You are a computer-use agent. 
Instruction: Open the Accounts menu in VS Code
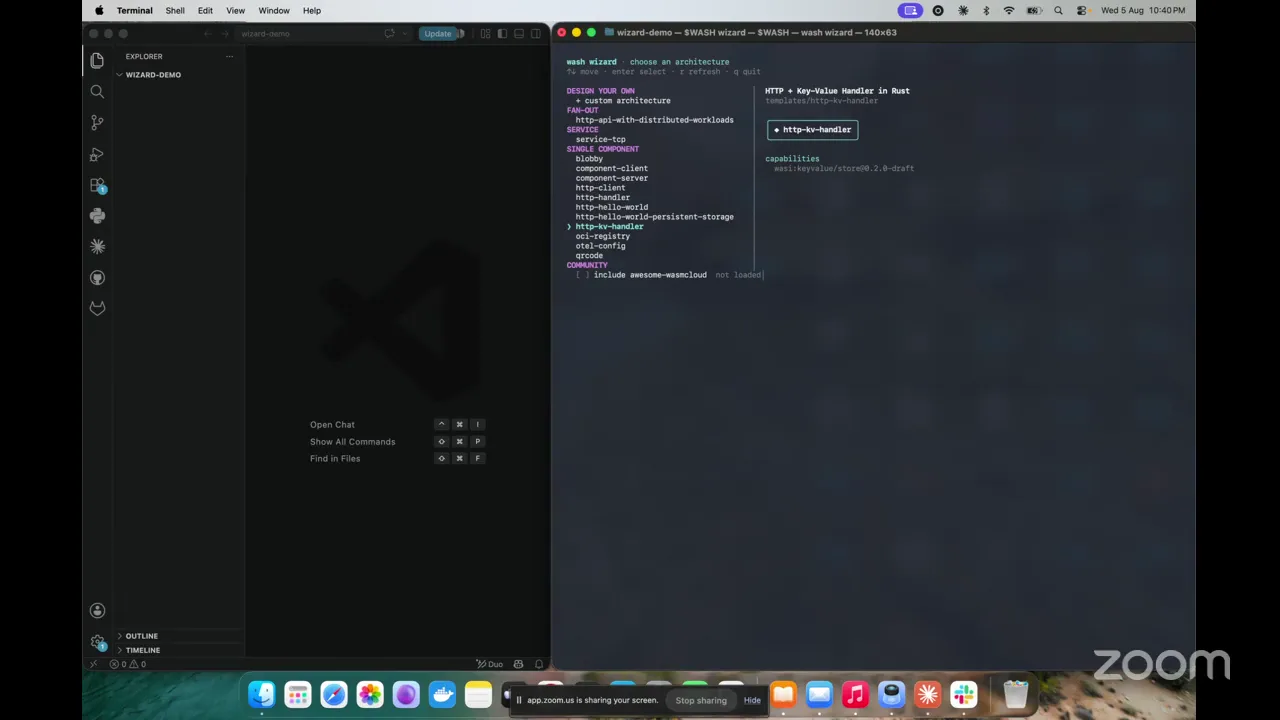pyautogui.click(x=97, y=610)
